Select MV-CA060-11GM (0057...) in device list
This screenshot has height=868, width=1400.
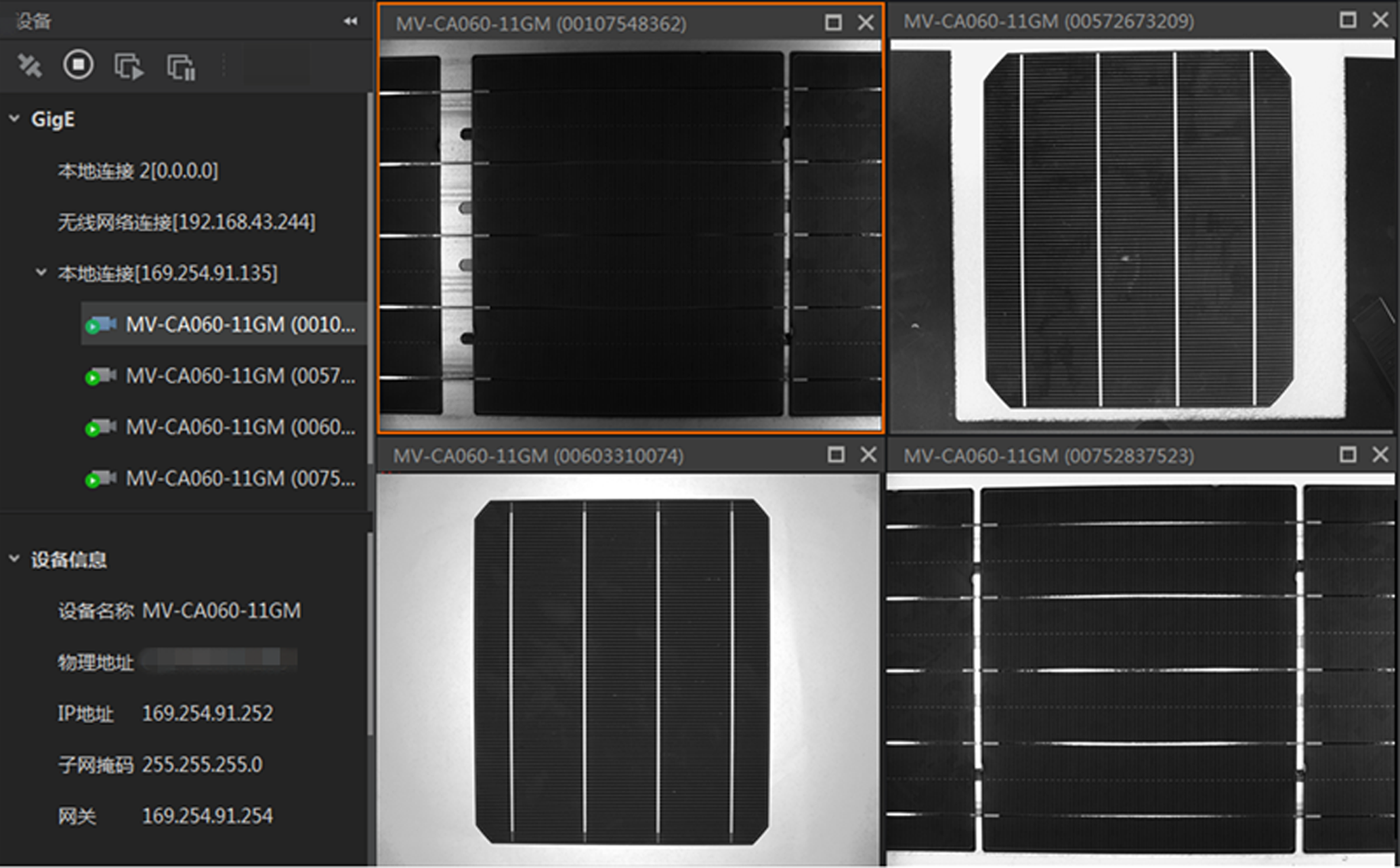(x=240, y=376)
